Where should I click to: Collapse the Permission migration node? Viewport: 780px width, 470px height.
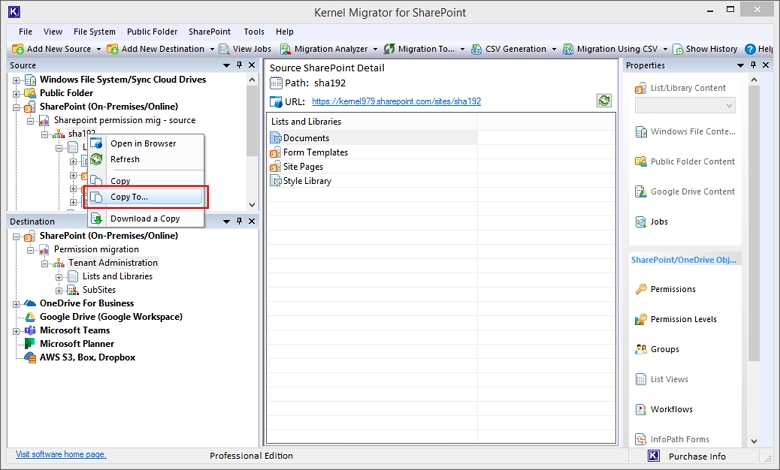point(31,250)
